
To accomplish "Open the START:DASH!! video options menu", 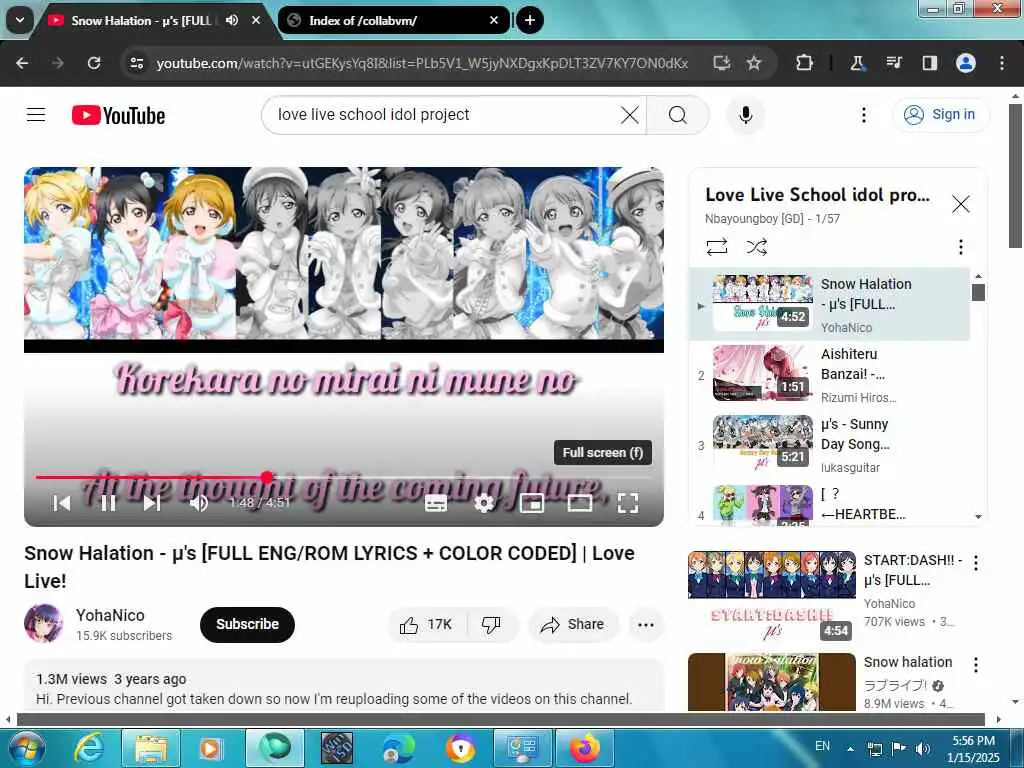I will point(976,562).
